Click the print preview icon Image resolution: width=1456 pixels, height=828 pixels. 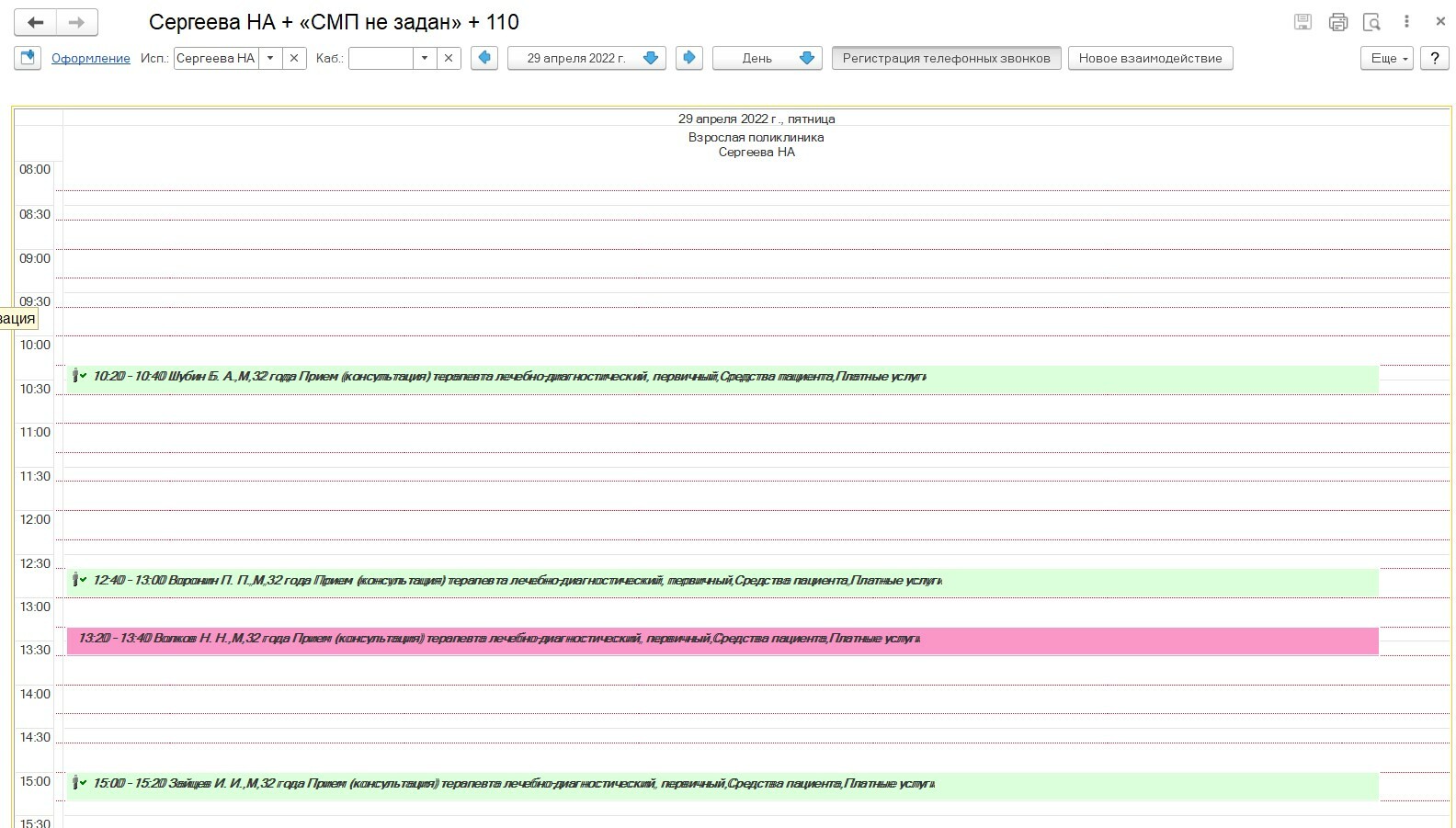click(x=1371, y=22)
